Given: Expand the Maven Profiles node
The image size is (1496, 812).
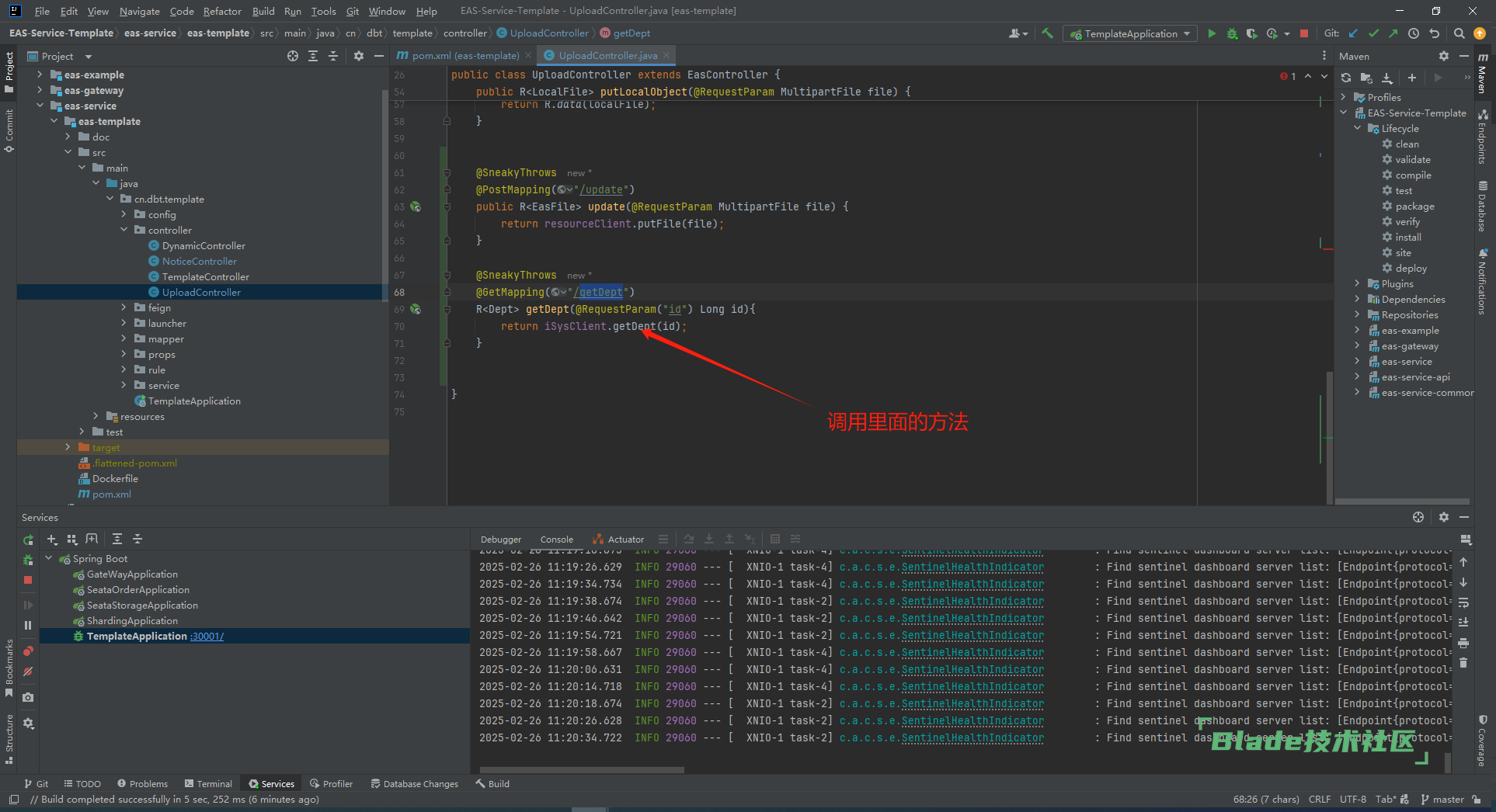Looking at the screenshot, I should 1344,97.
